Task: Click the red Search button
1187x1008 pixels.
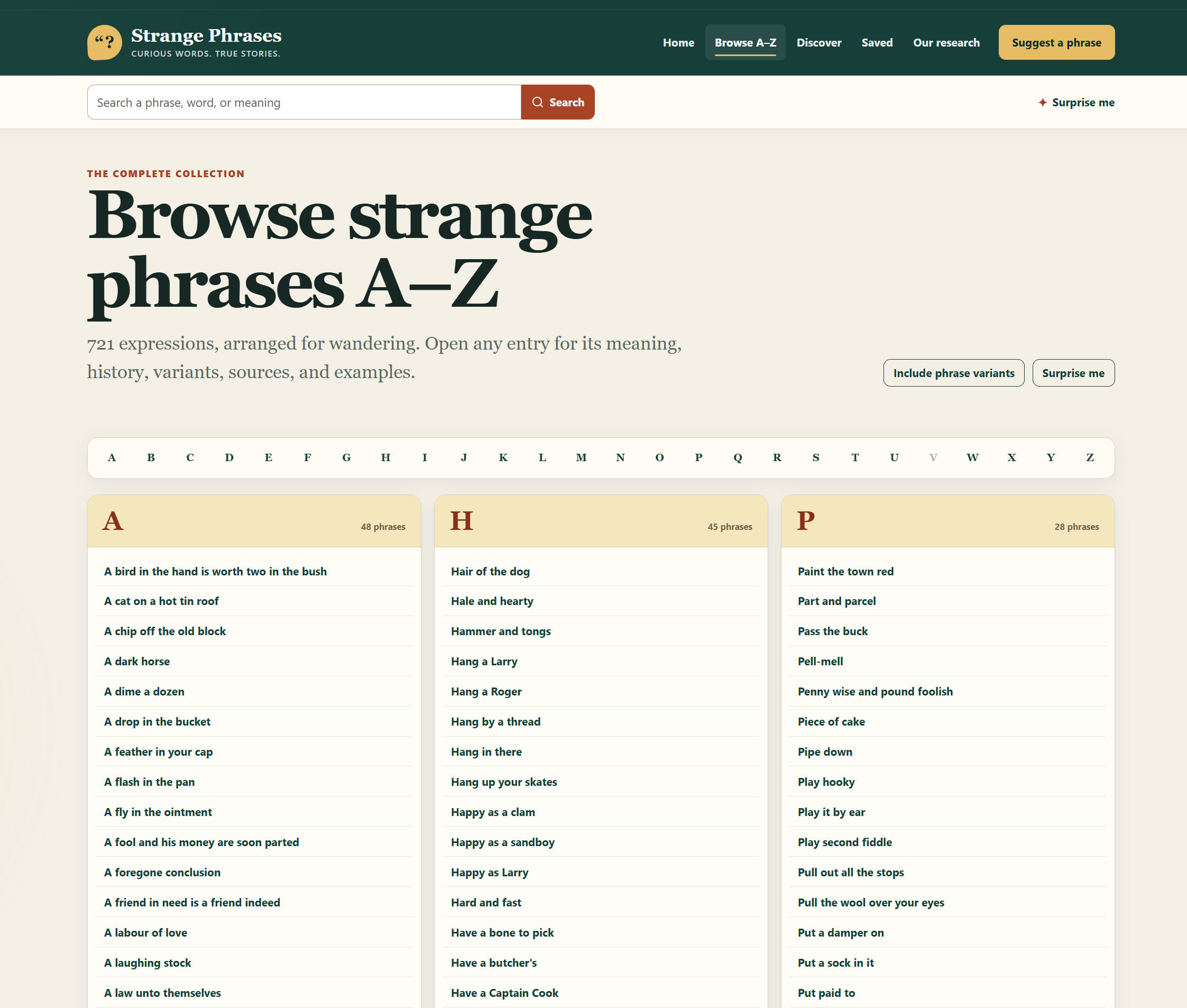Action: pos(557,102)
